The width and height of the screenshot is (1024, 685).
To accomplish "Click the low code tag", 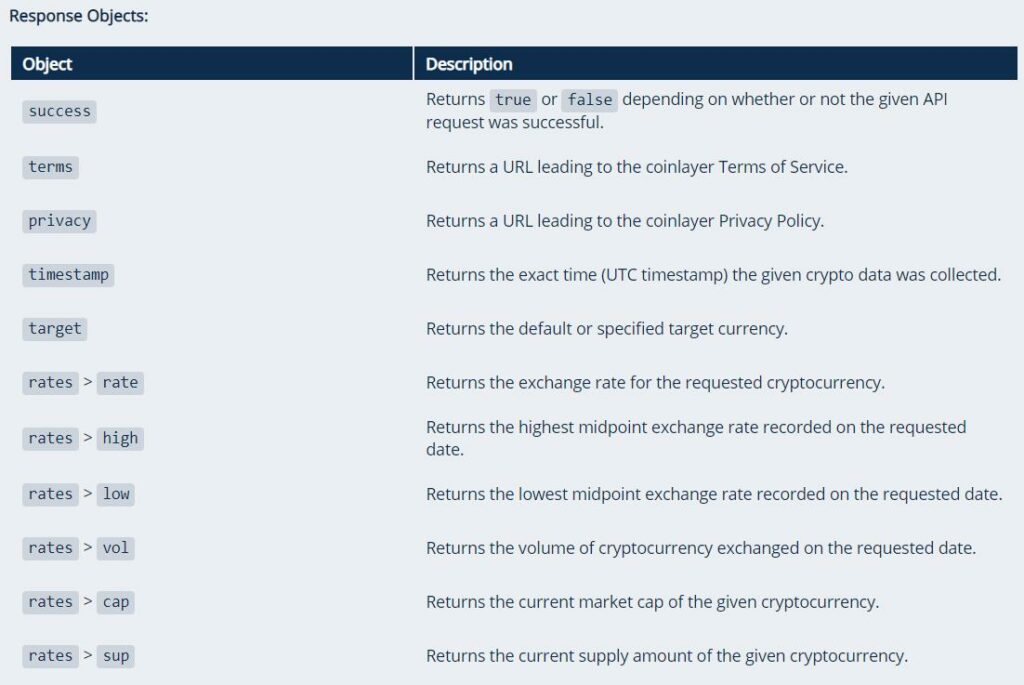I will coord(116,494).
